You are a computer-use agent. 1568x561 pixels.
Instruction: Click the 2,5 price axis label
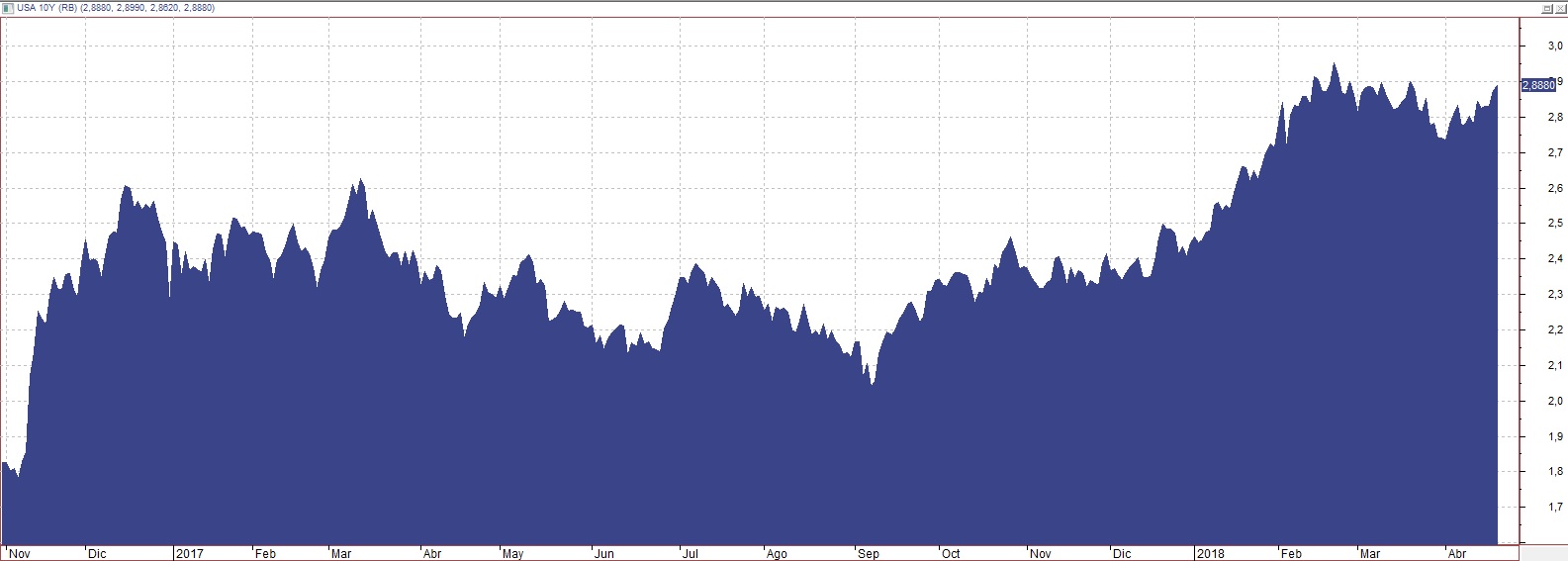click(1555, 224)
